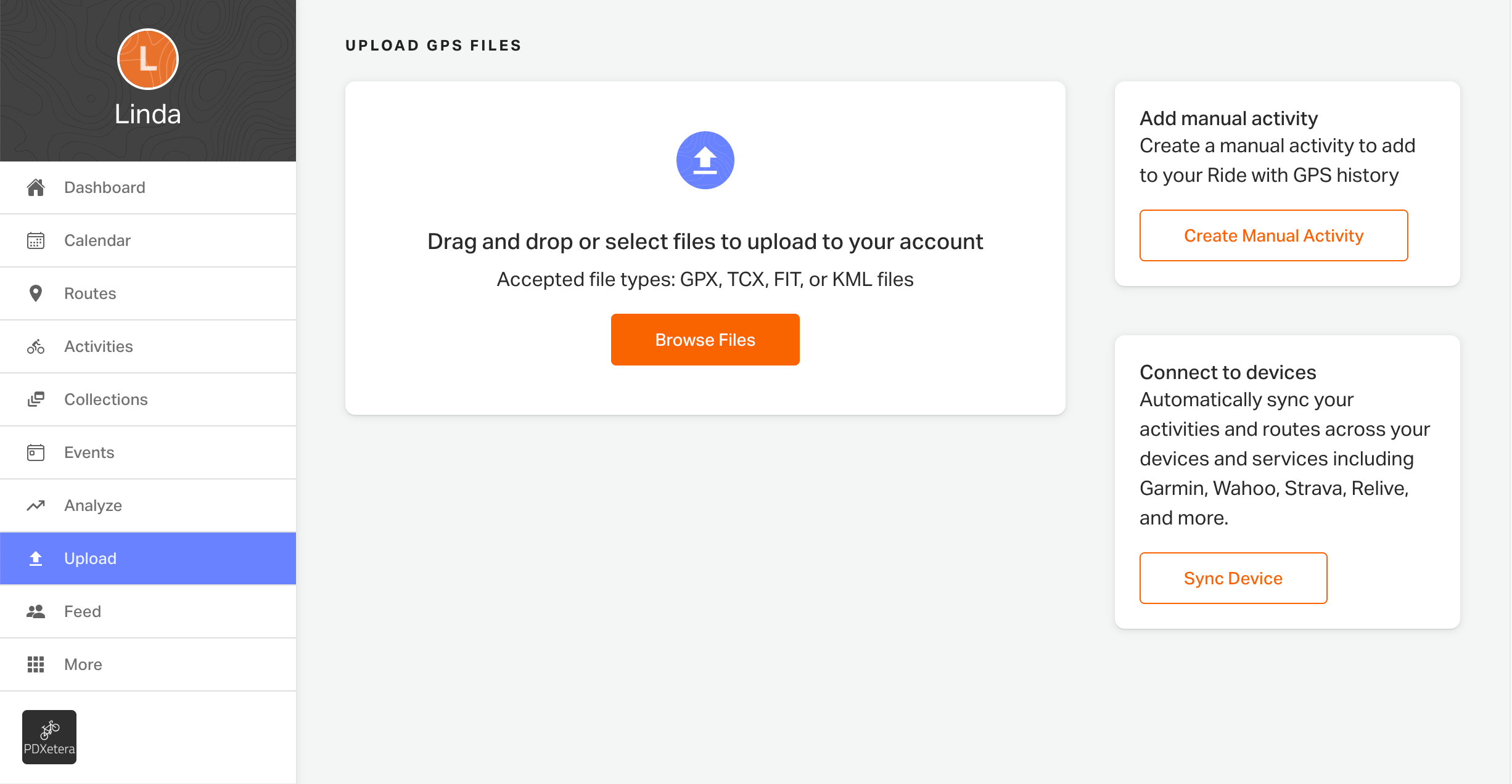Click the Dashboard home icon

click(x=36, y=187)
